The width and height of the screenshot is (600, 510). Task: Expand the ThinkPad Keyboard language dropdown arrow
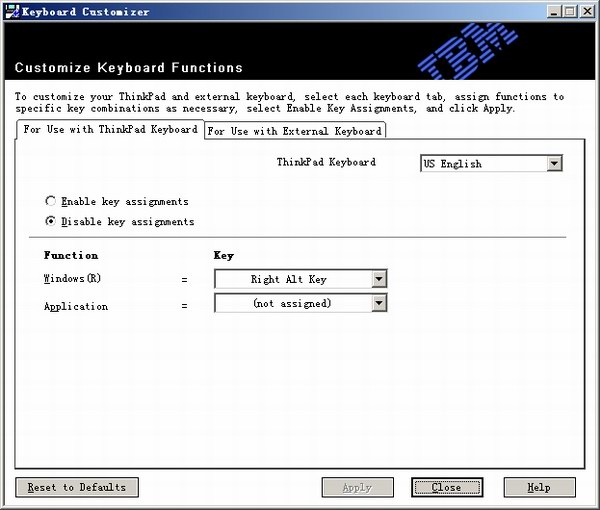554,163
